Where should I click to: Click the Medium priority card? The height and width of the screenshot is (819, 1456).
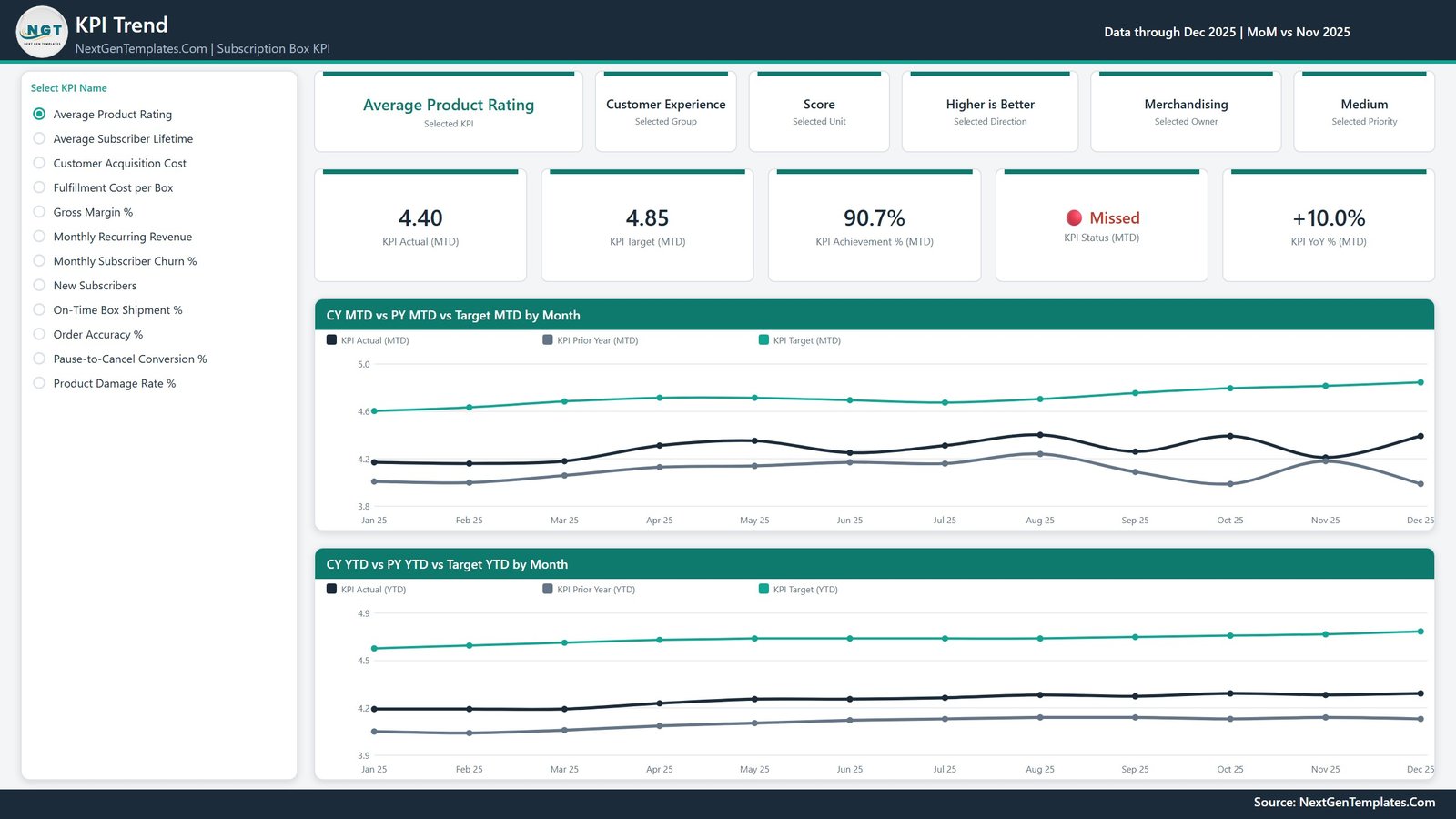click(x=1364, y=112)
